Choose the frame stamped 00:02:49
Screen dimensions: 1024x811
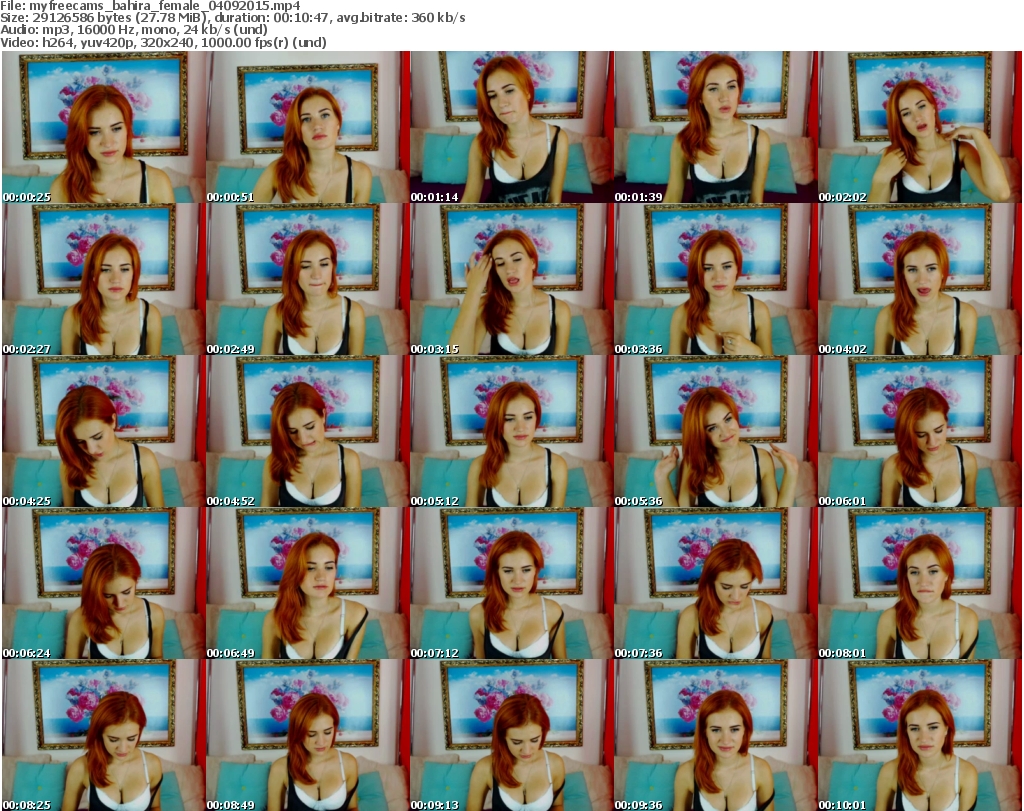[308, 279]
